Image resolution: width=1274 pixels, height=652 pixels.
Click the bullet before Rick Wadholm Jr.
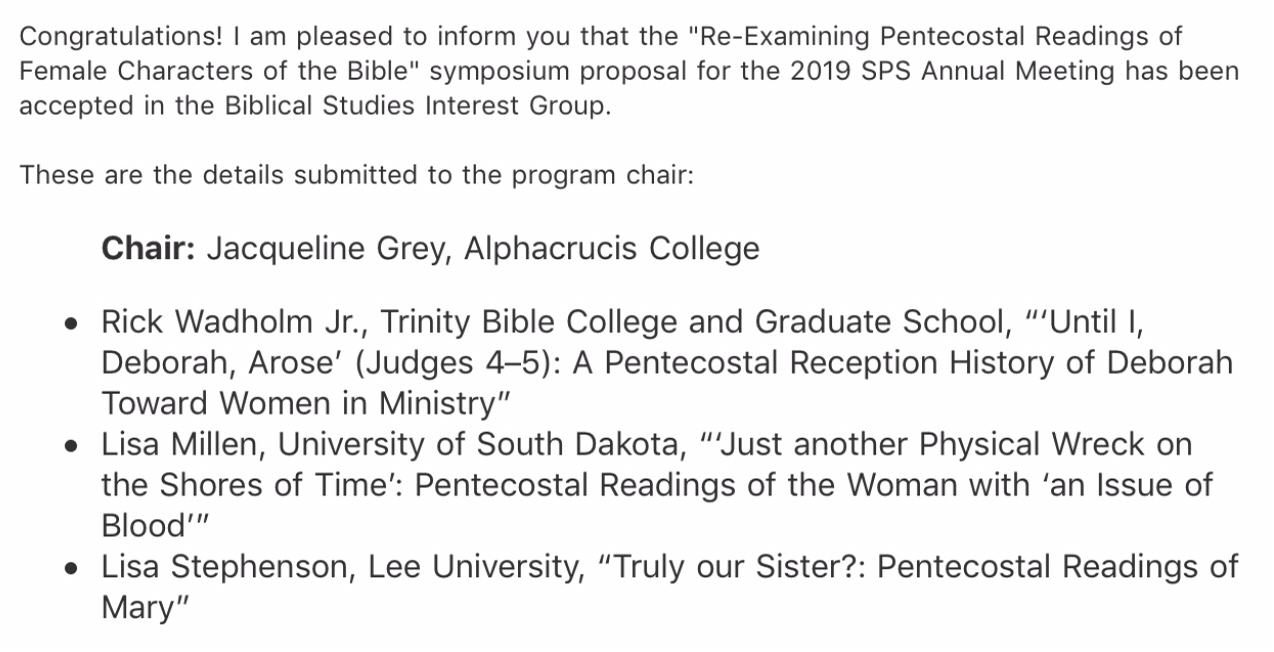click(x=70, y=324)
